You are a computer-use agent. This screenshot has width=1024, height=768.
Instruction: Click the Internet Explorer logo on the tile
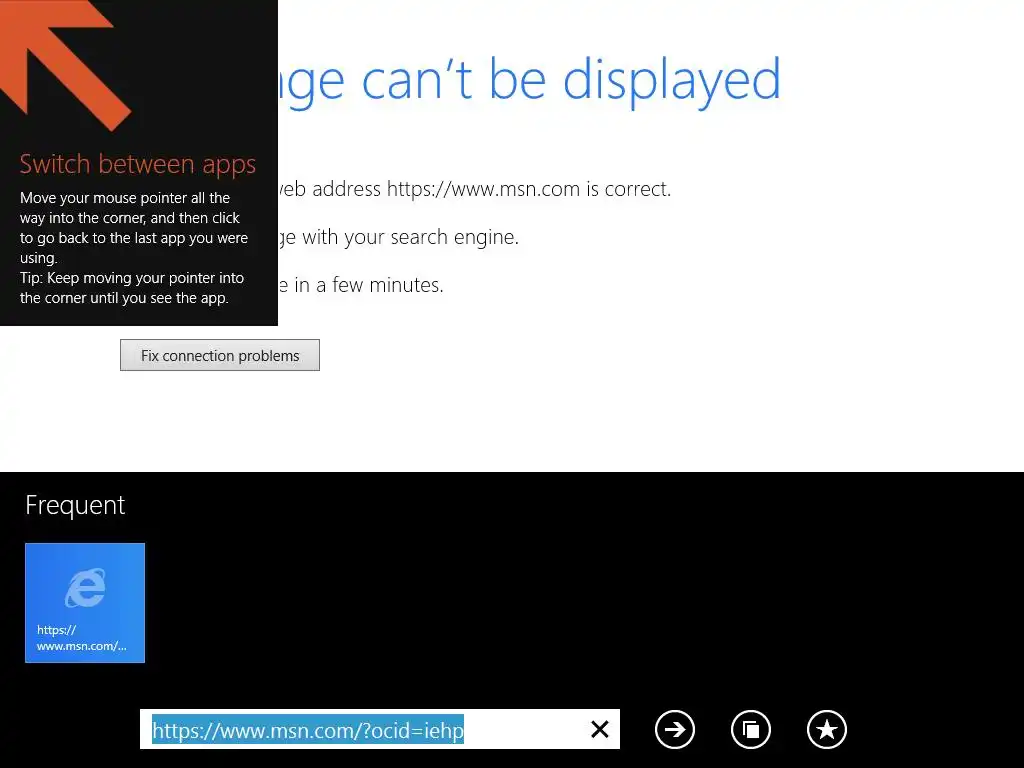click(x=85, y=588)
